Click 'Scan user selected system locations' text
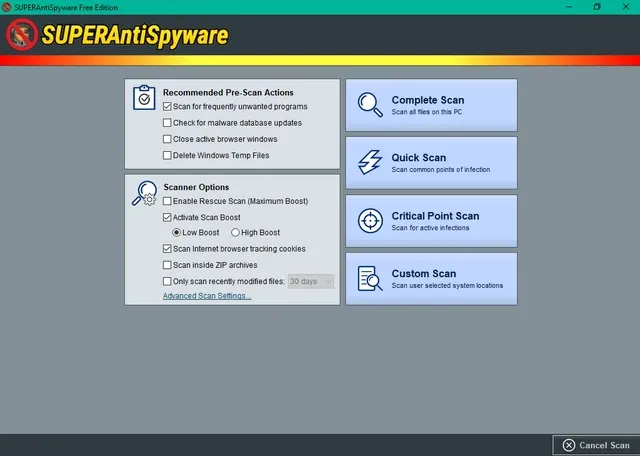This screenshot has width=640, height=456. 447,286
